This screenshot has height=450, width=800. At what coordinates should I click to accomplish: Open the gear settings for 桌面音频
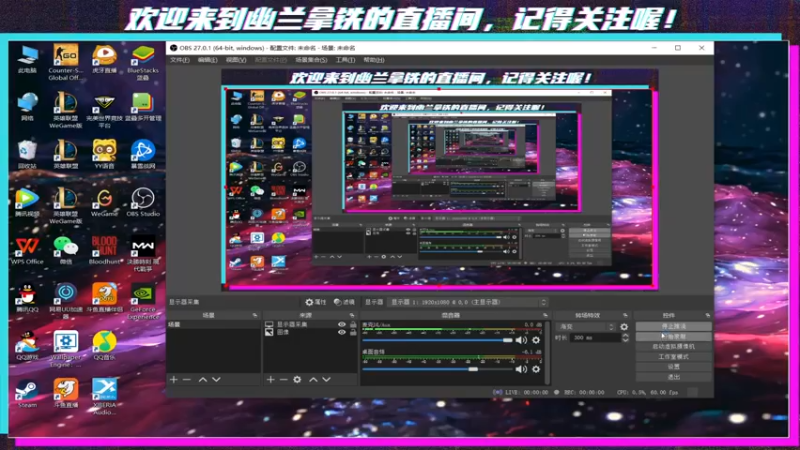point(536,369)
